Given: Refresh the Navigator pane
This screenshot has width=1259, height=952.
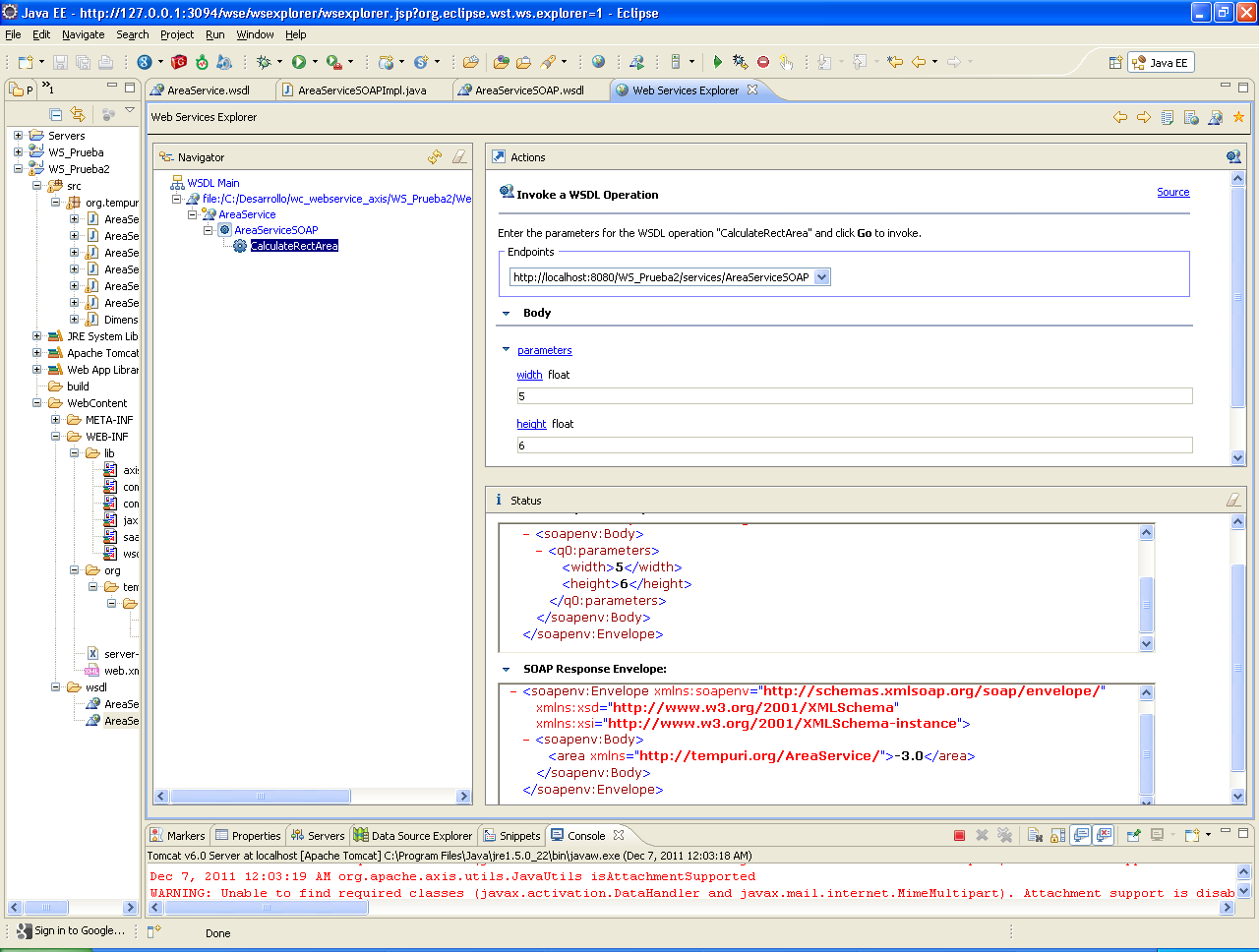Looking at the screenshot, I should [435, 157].
